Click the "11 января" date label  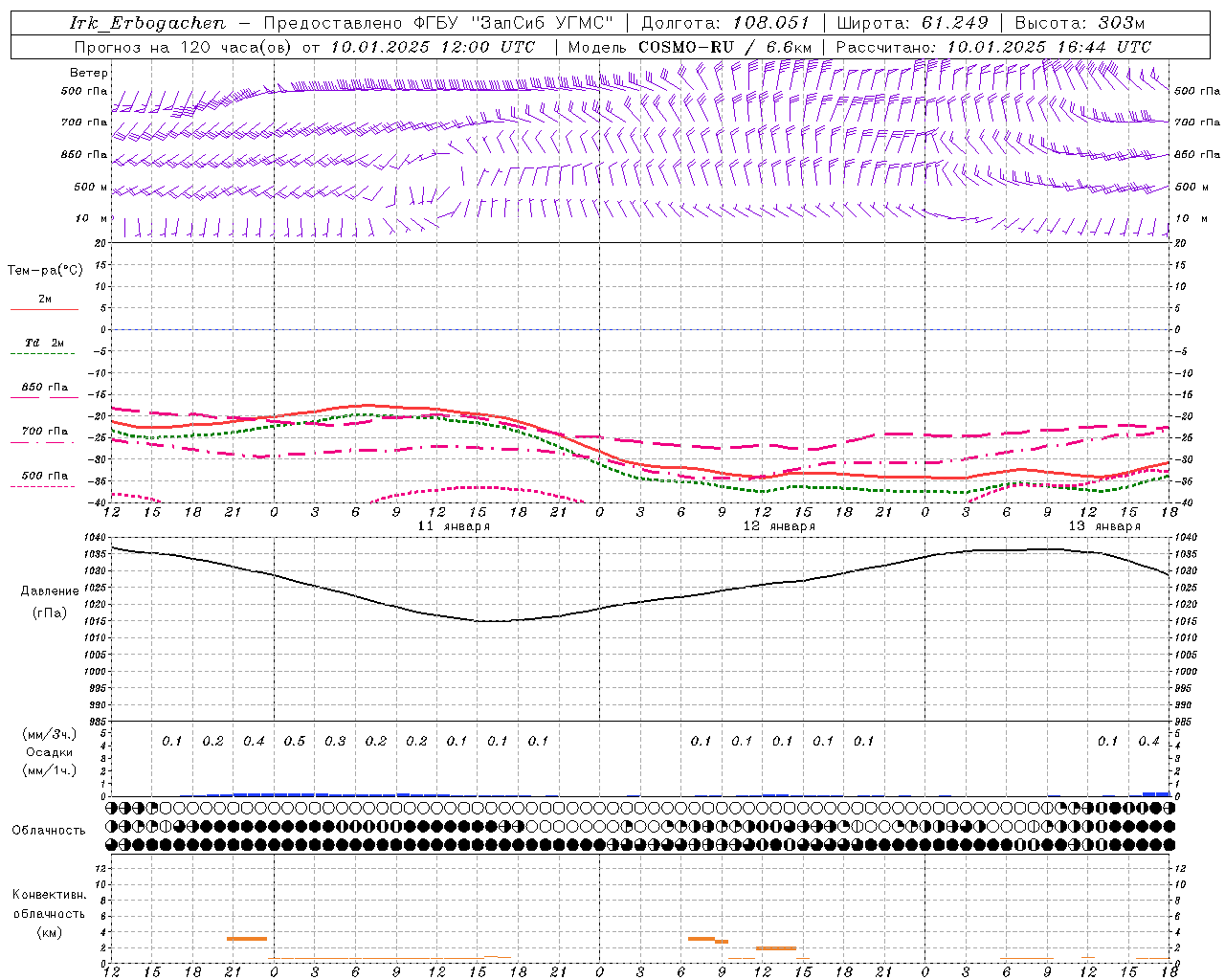[x=455, y=526]
